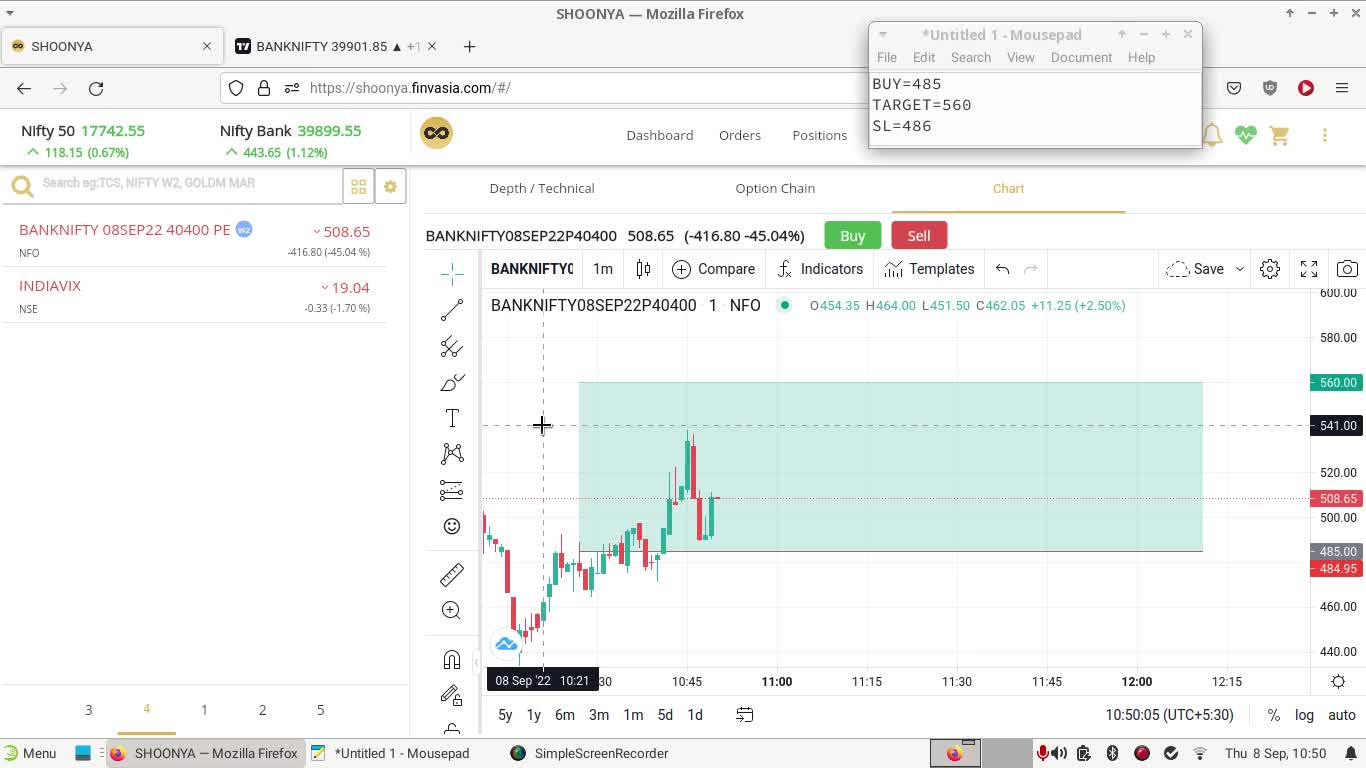The image size is (1366, 768).
Task: Toggle percentage scale on price axis
Action: pyautogui.click(x=1273, y=715)
